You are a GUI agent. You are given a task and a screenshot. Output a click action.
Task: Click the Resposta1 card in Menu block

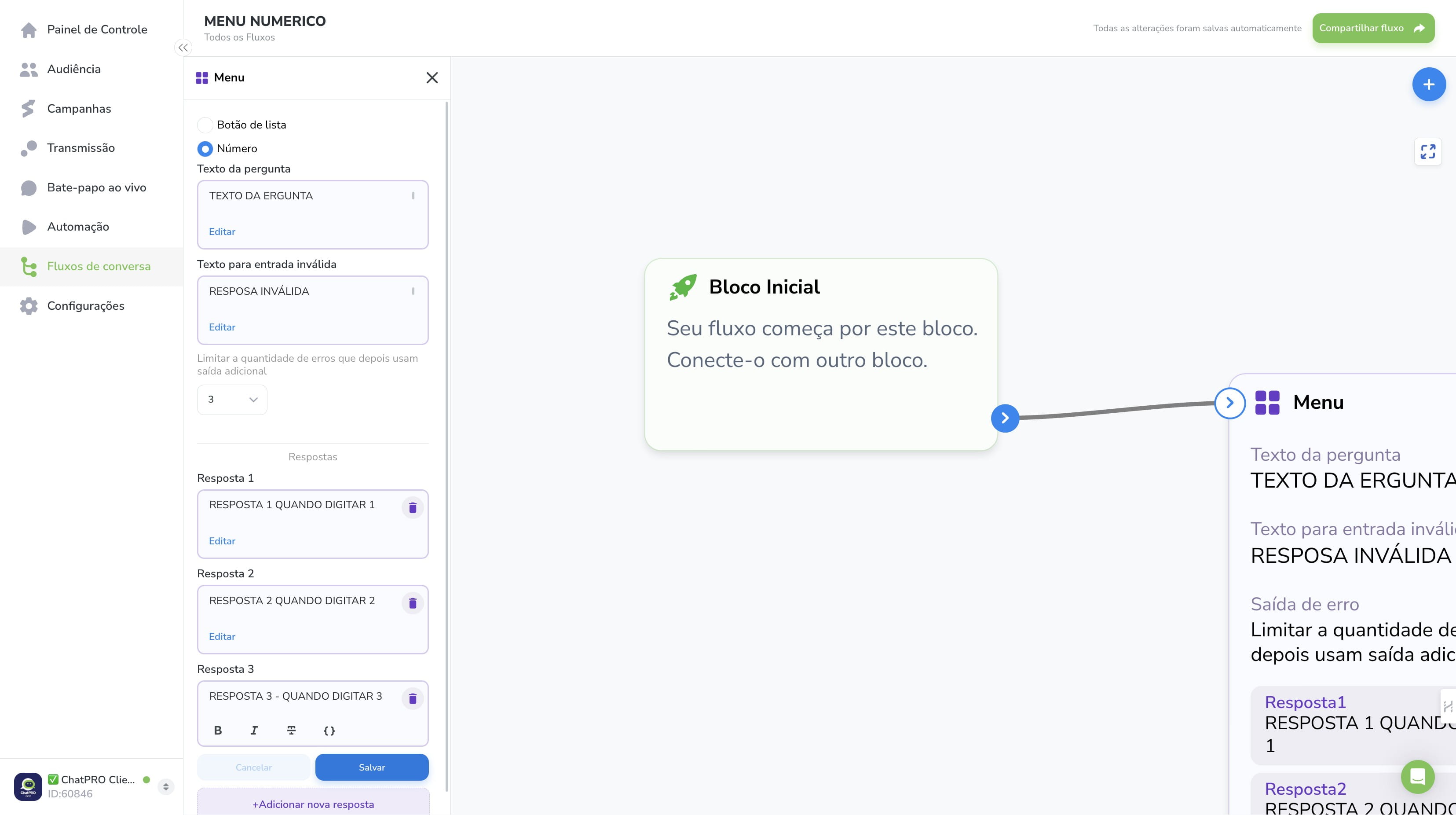click(x=1353, y=726)
